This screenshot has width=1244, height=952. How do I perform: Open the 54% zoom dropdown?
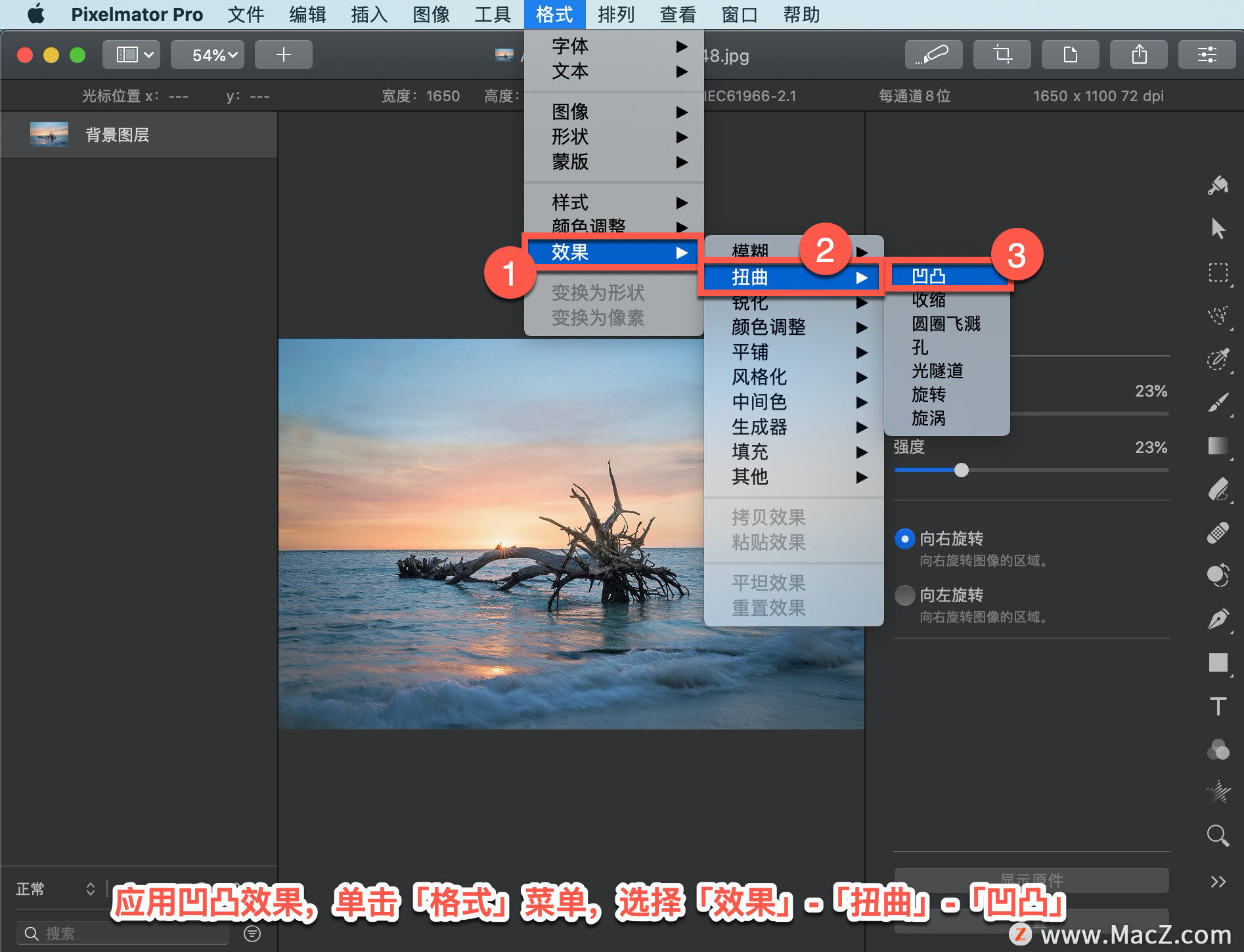point(208,54)
